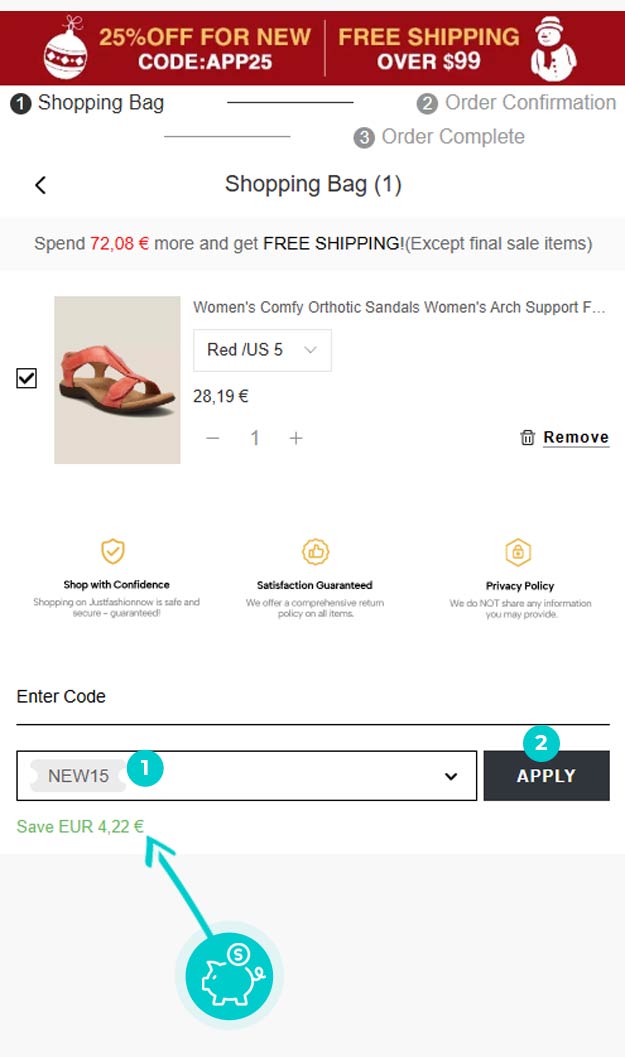Decrease quantity with the minus button

(x=213, y=438)
